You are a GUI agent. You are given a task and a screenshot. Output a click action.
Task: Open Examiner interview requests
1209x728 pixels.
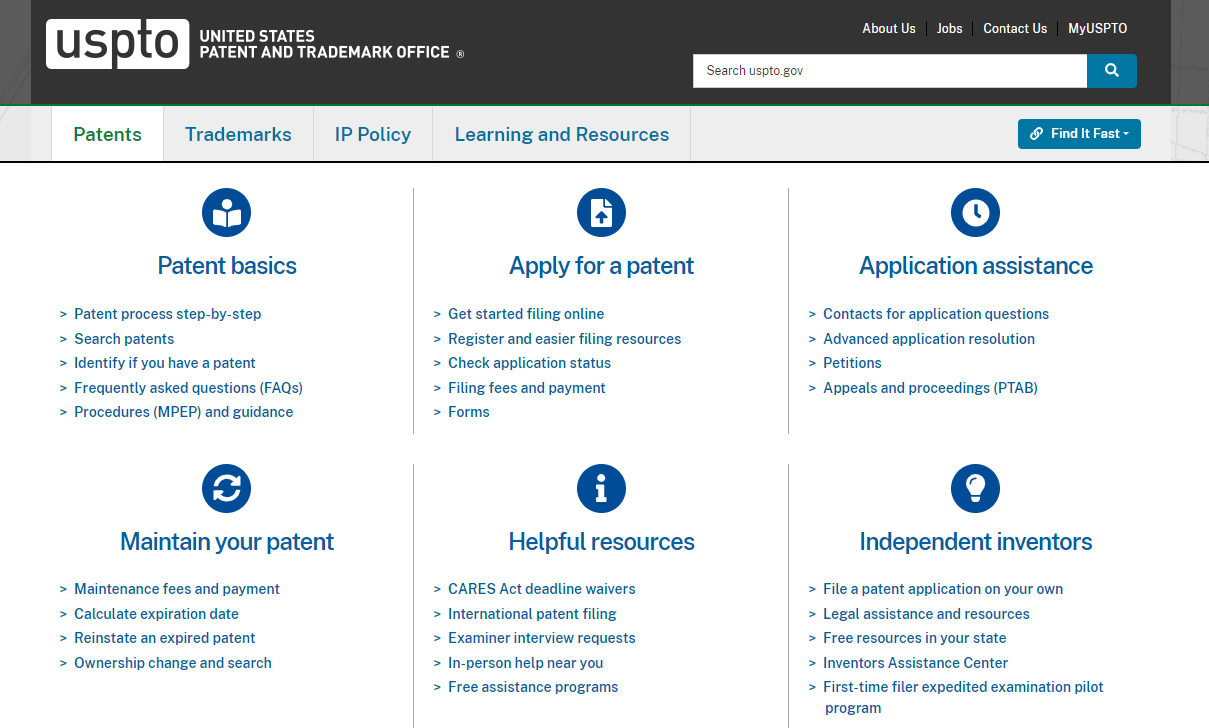point(542,638)
